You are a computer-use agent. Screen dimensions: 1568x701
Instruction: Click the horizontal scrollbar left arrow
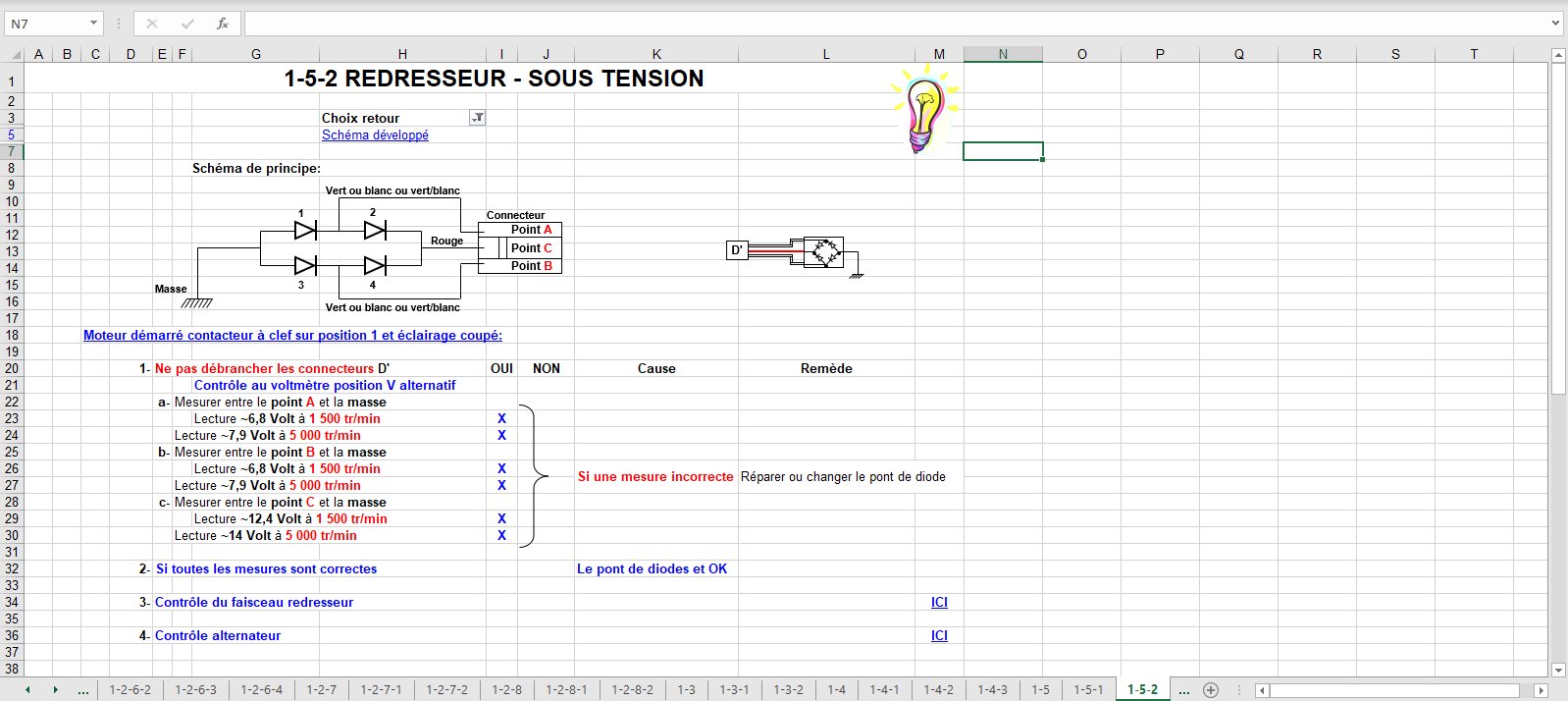click(x=1262, y=690)
